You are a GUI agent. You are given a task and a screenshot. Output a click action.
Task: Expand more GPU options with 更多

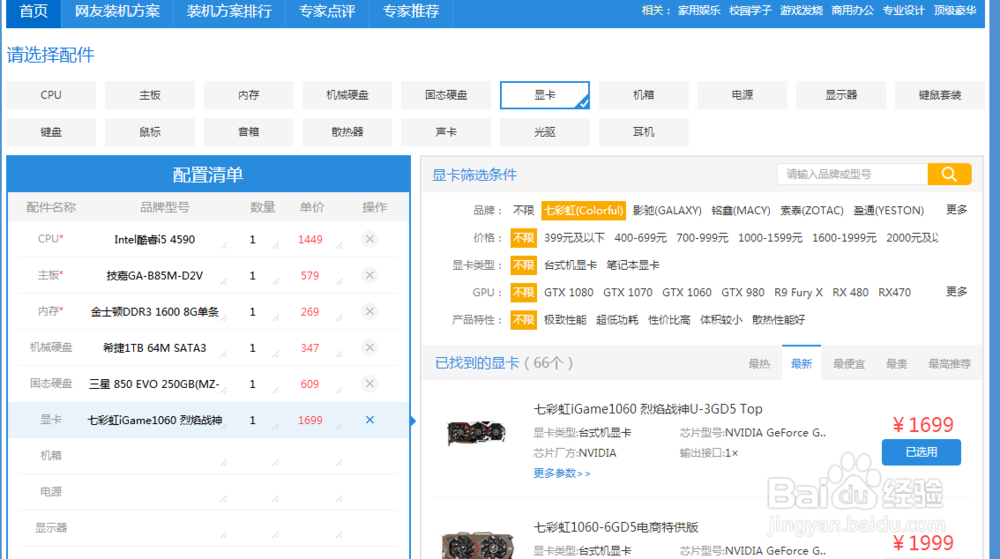(x=957, y=291)
